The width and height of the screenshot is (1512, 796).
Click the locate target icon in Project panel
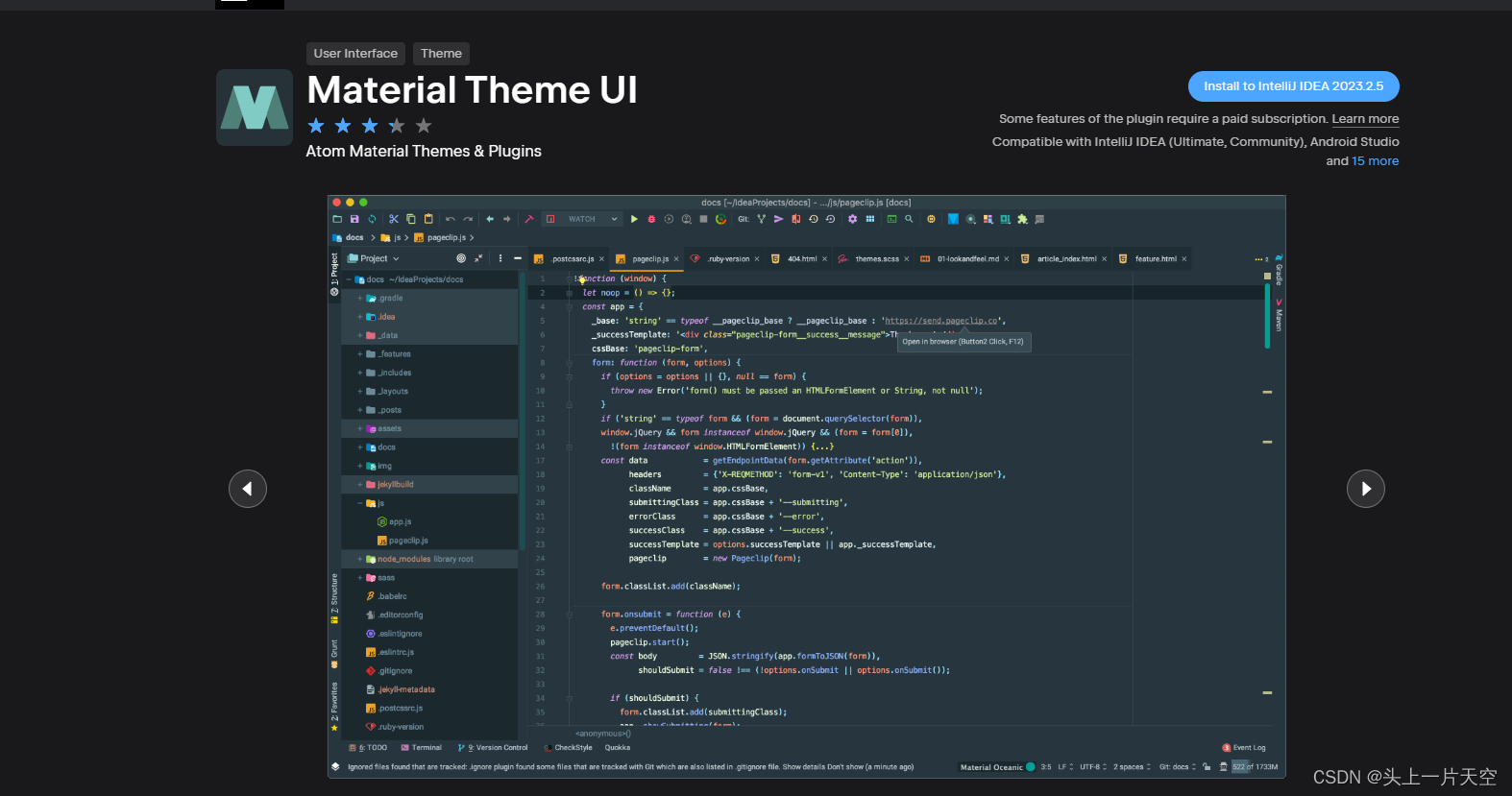461,258
